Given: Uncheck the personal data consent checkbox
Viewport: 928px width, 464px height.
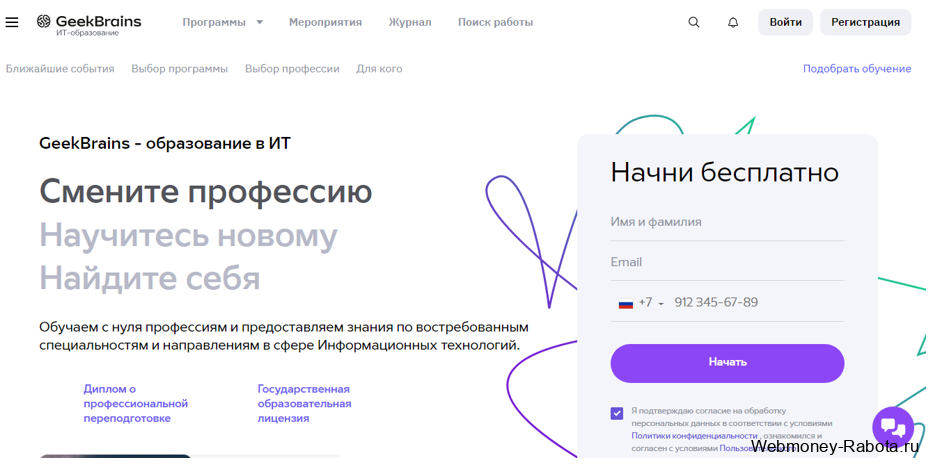Looking at the screenshot, I should 617,413.
